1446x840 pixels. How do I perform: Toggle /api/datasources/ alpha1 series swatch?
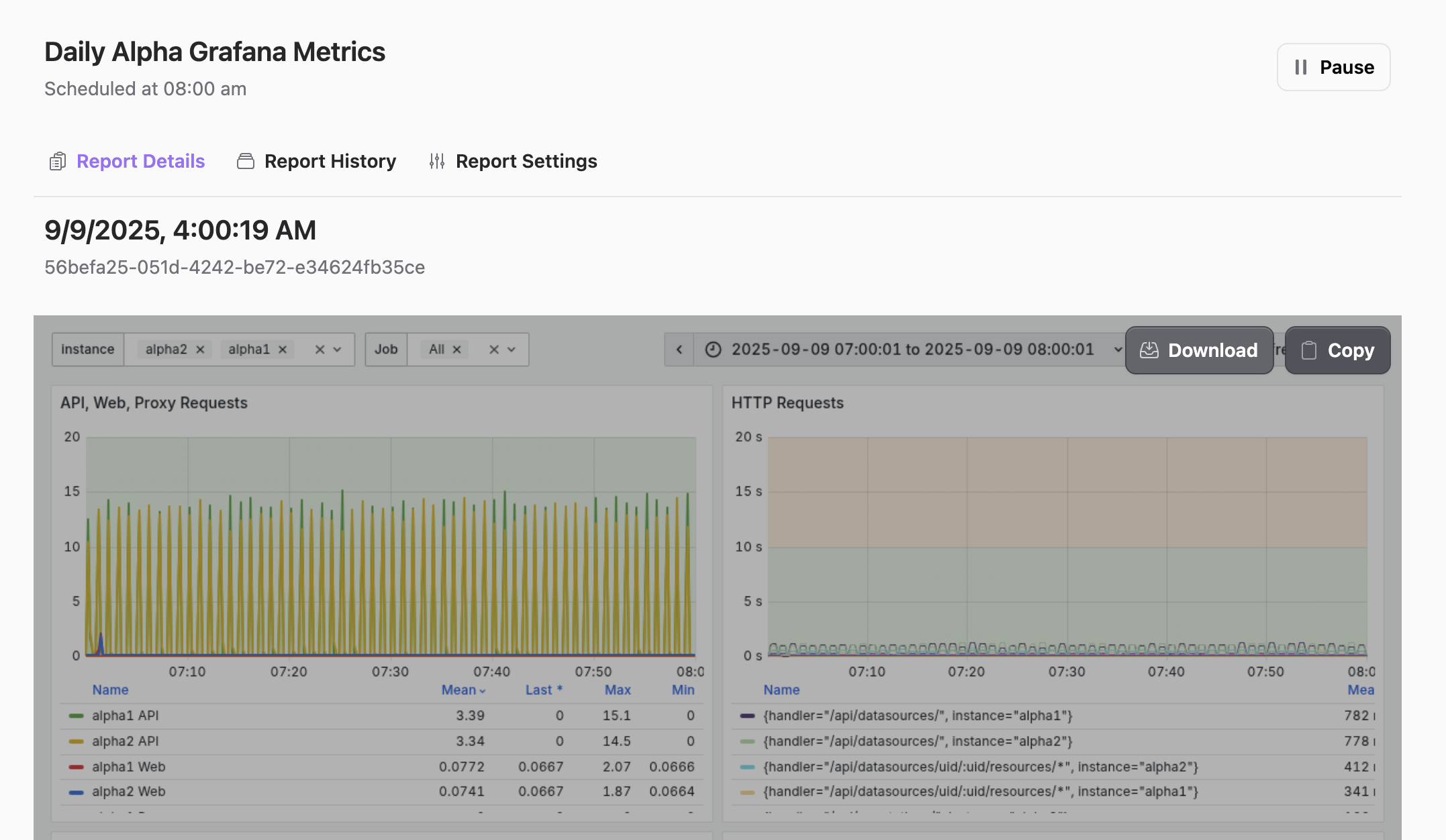tap(748, 716)
